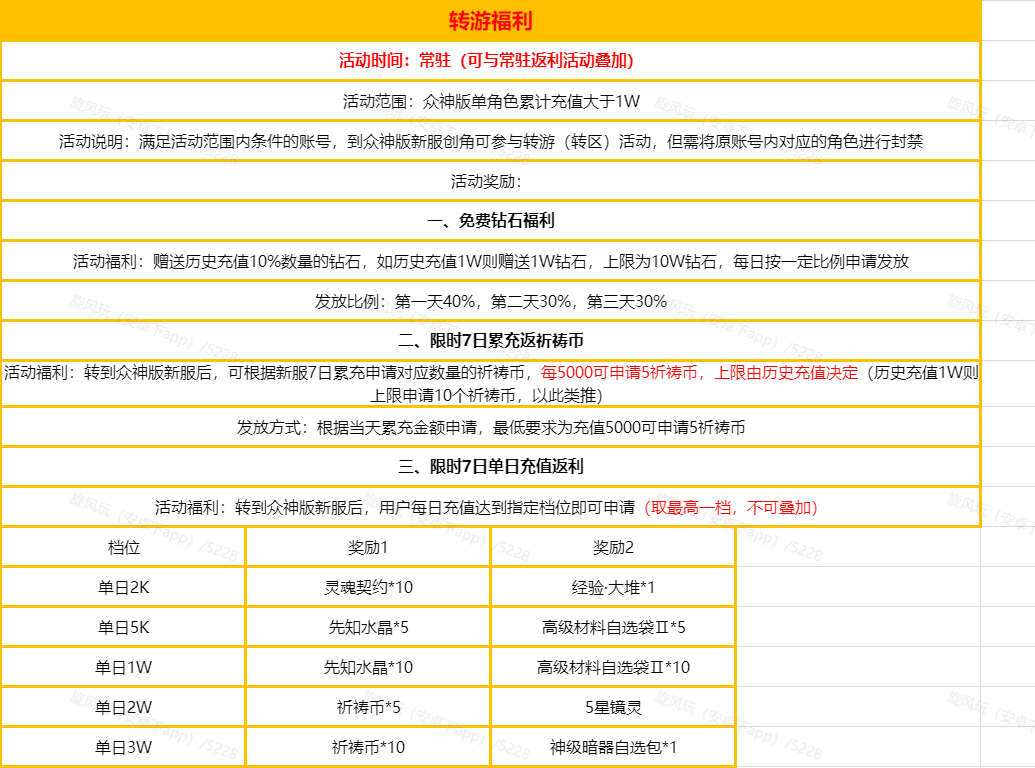Screen dimensions: 1035x768
Task: Select the 祈祷币*10 reward cell
Action: pos(368,748)
